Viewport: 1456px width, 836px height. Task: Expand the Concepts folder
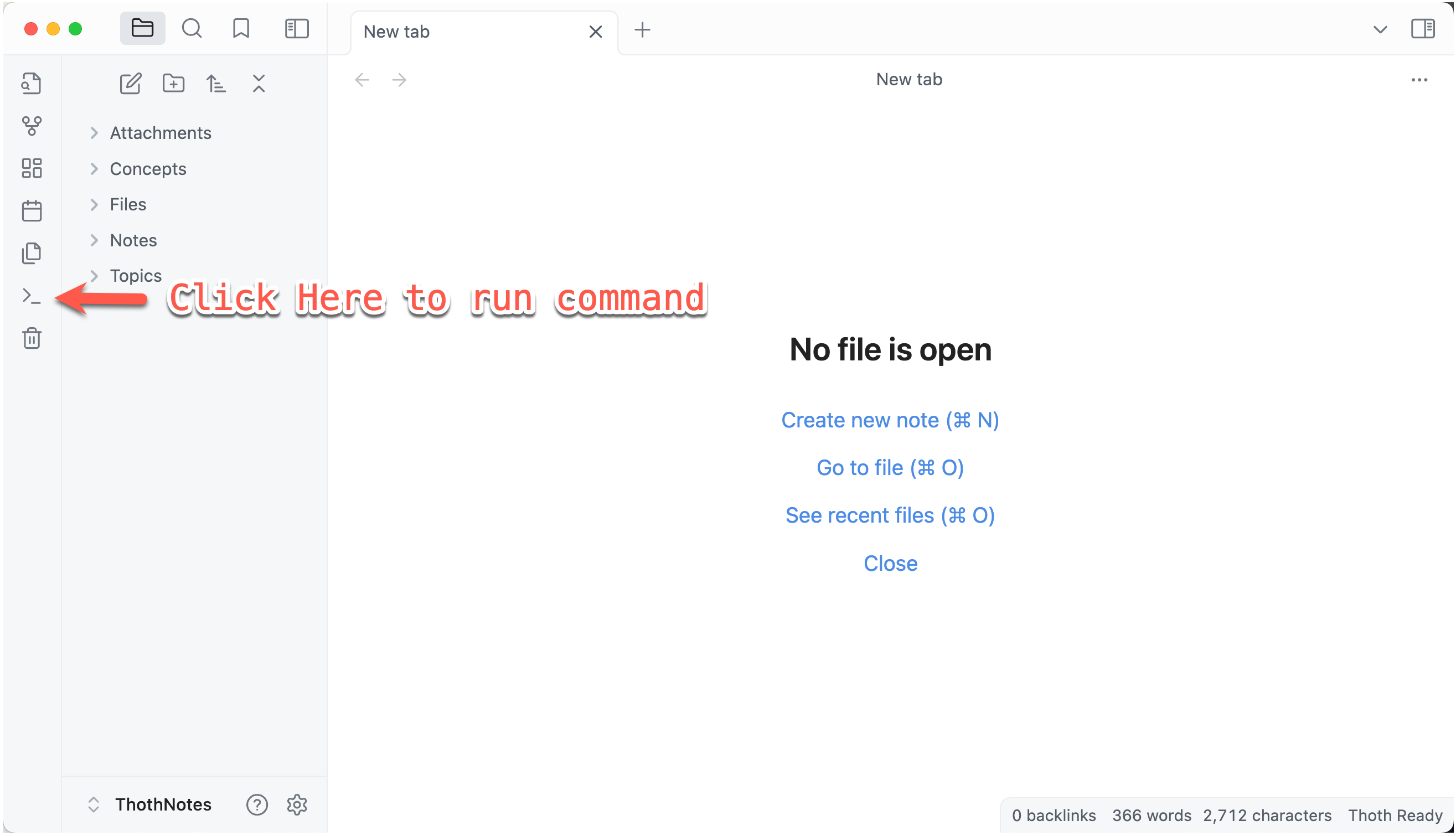[x=148, y=169]
